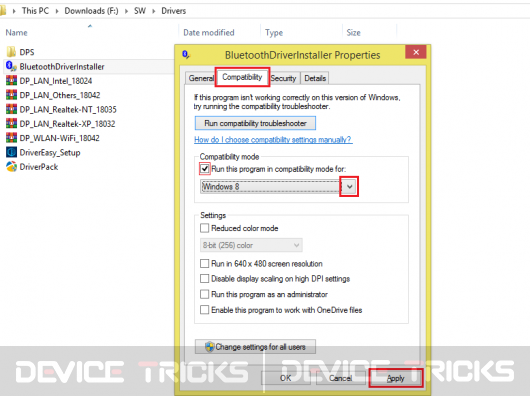The image size is (530, 396).
Task: Click the BluetoothDriverInstaller file icon
Action: coord(11,66)
